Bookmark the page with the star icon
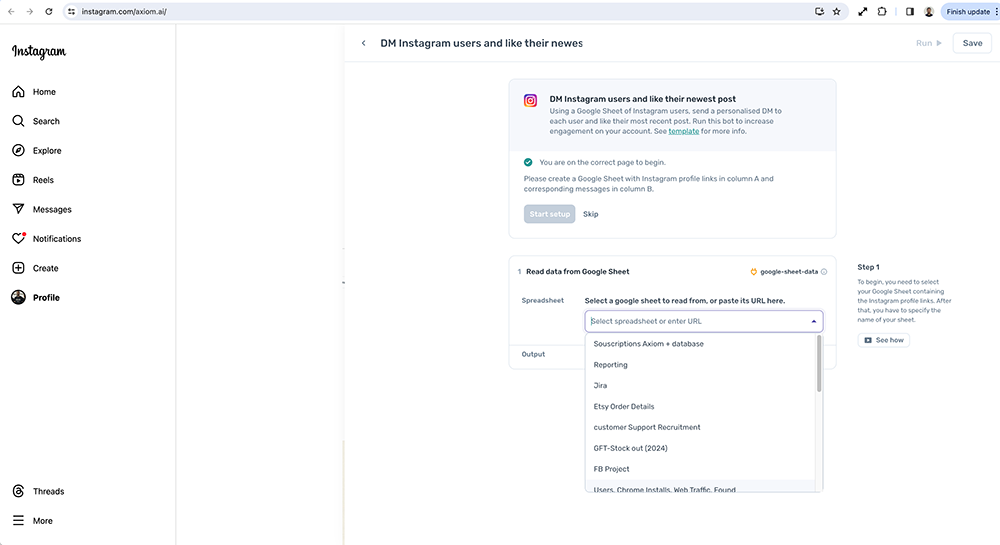The image size is (1000, 545). tap(837, 11)
